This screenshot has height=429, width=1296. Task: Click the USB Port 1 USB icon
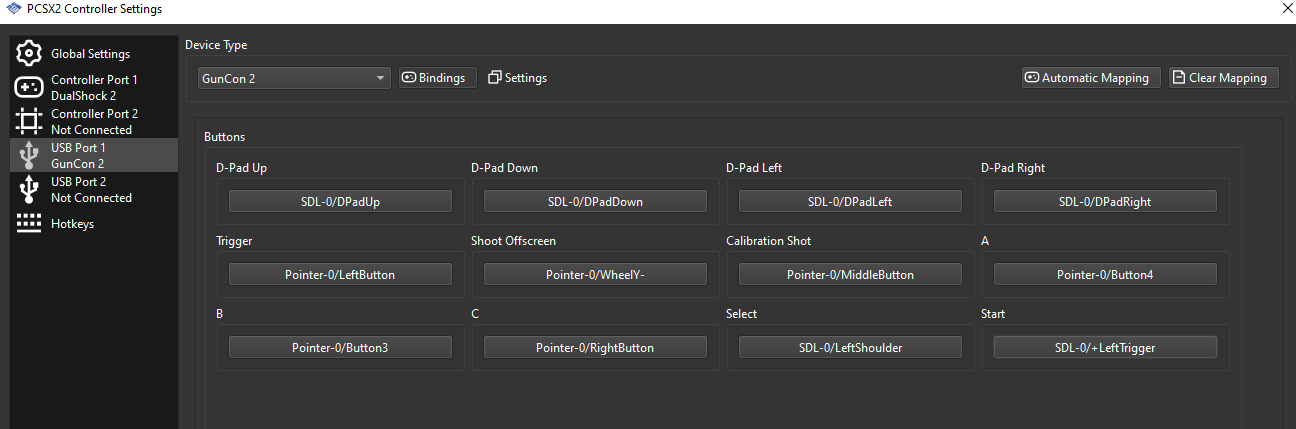click(x=29, y=156)
